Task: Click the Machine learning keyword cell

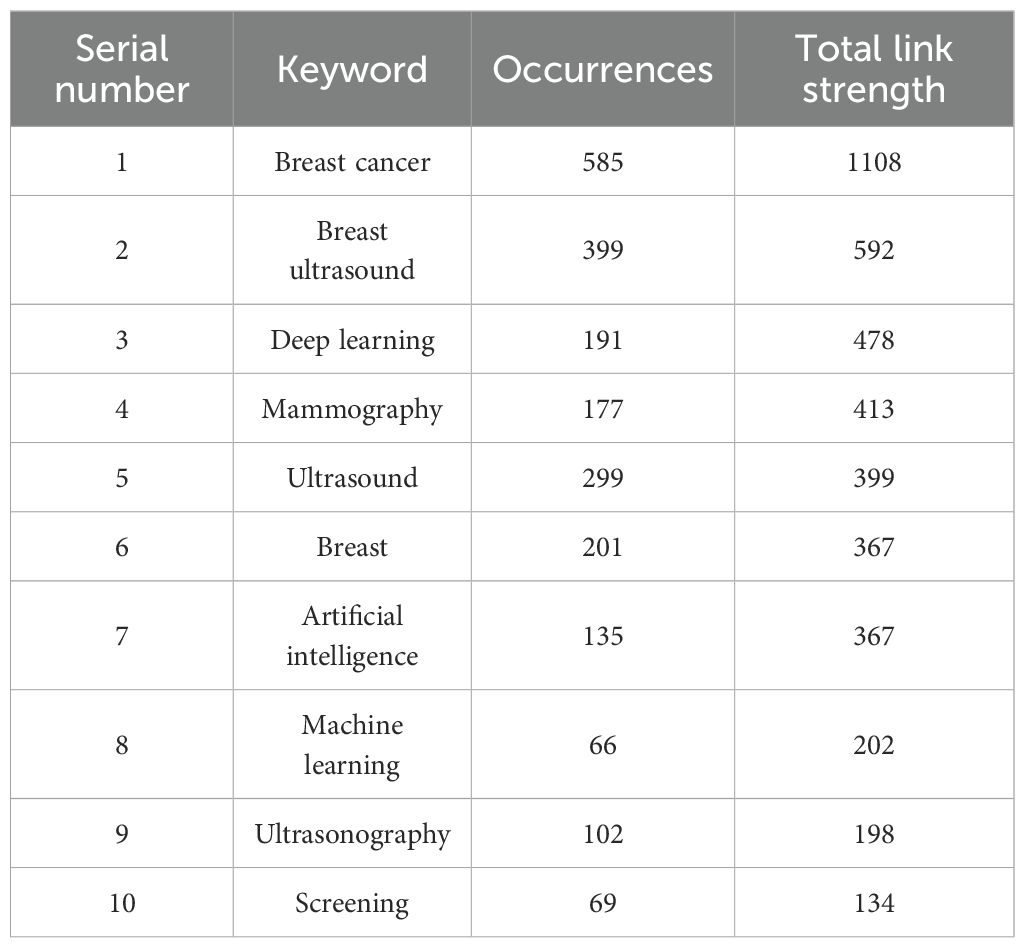Action: (352, 745)
